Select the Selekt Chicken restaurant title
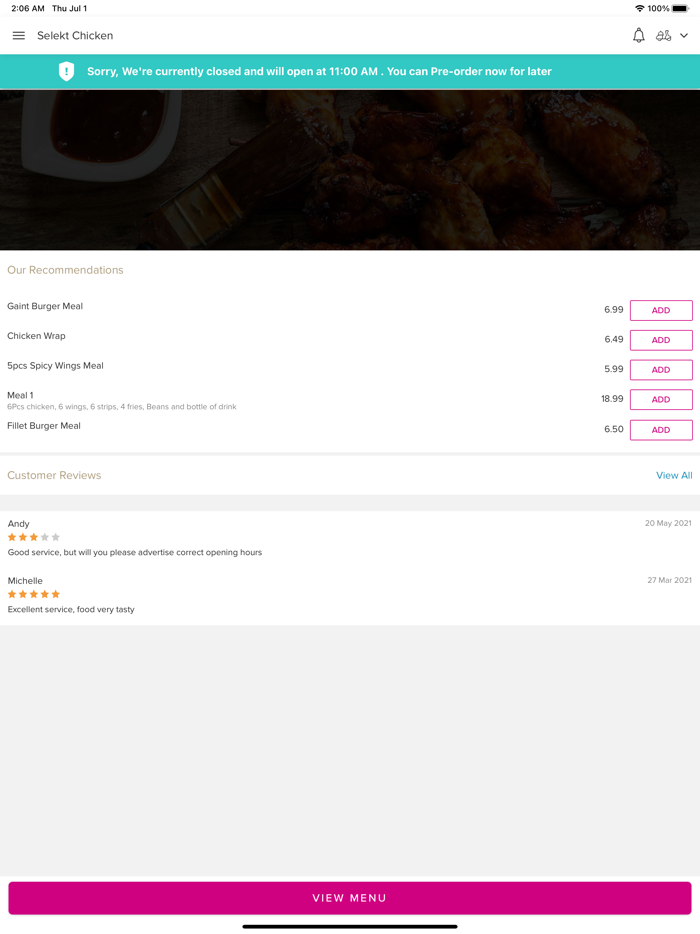The height and width of the screenshot is (934, 700). pos(76,35)
